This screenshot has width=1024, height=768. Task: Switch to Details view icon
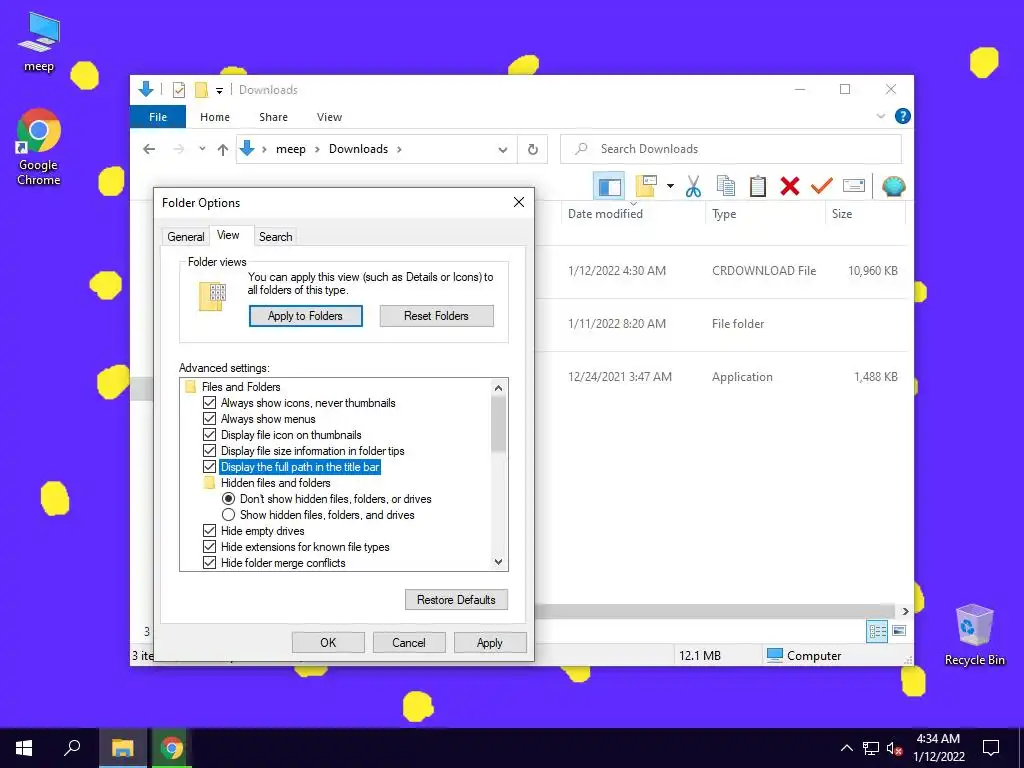pos(877,631)
